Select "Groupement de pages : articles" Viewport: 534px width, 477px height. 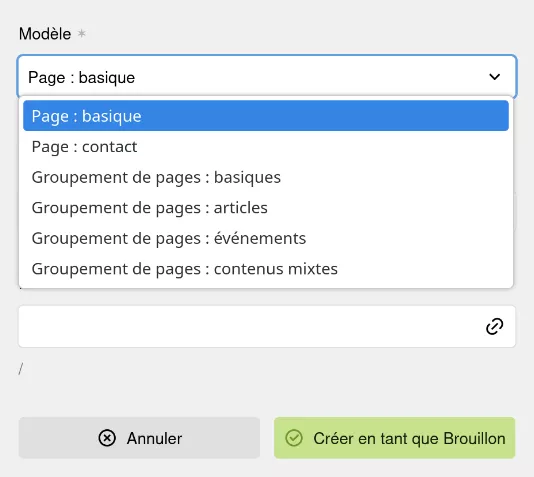coord(266,208)
